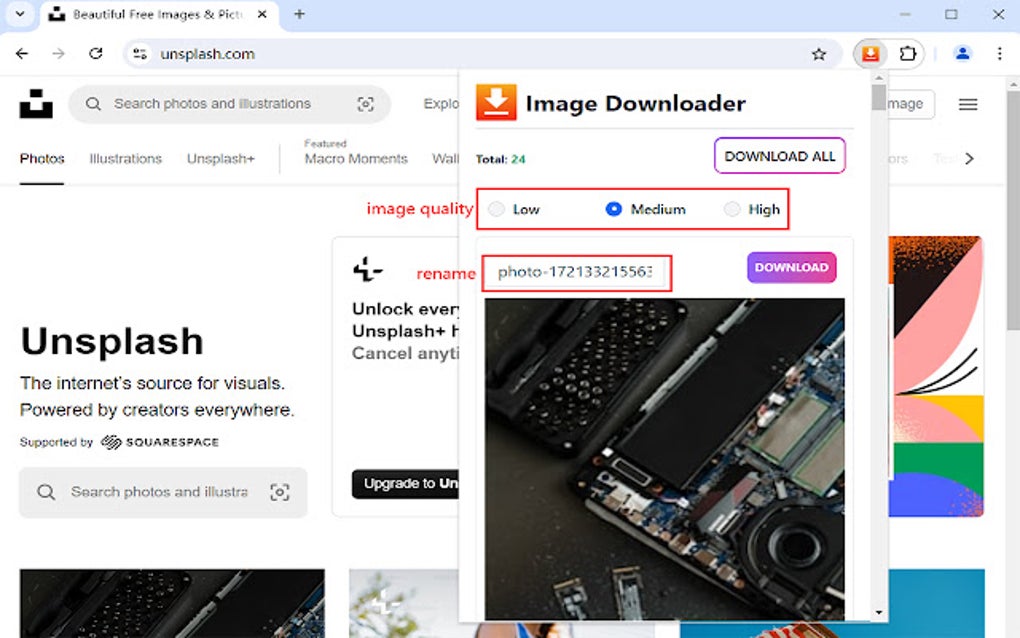Click the bookmark star in the address bar
The width and height of the screenshot is (1020, 638).
point(819,54)
